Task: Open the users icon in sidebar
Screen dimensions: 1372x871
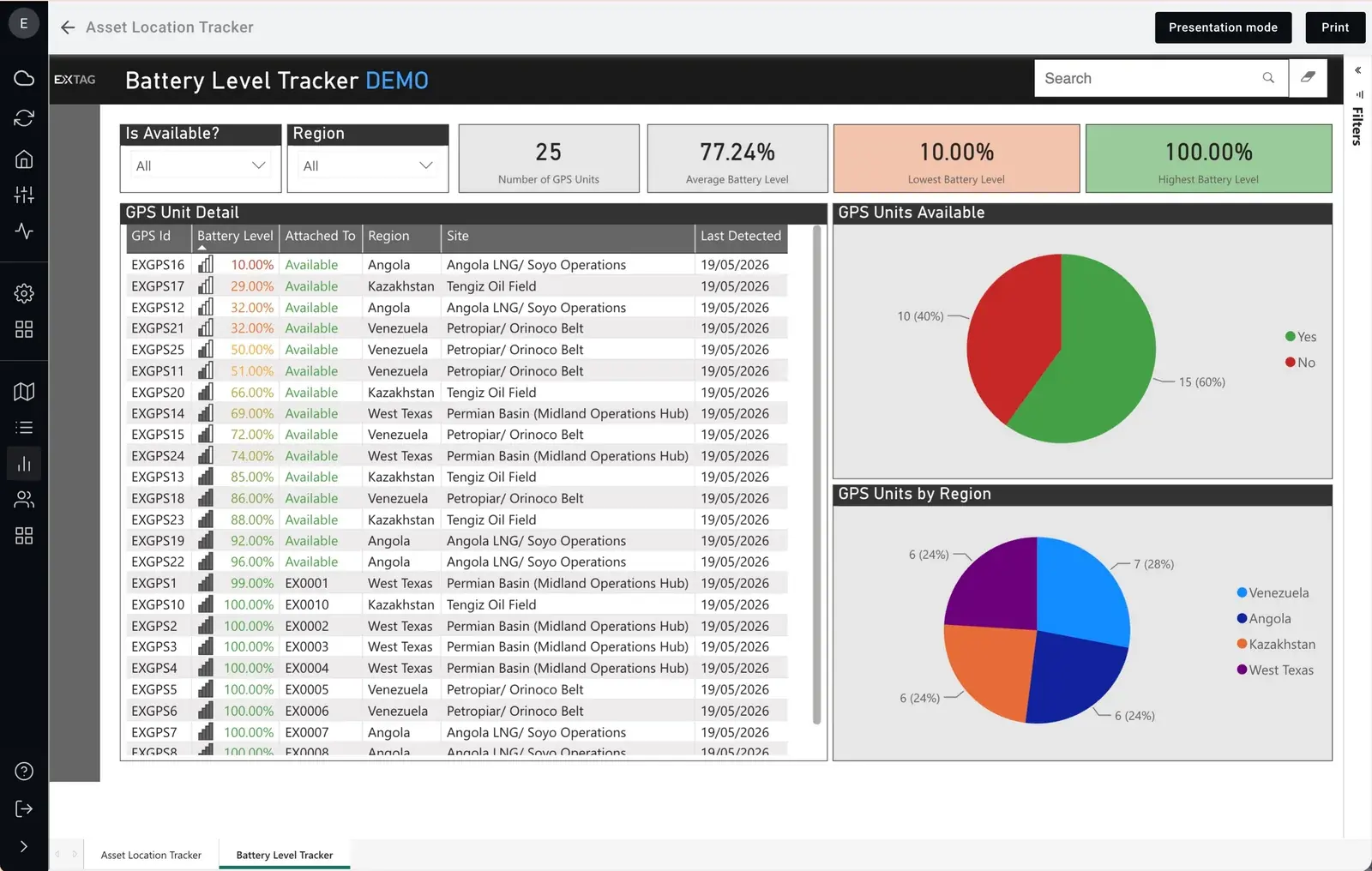Action: [24, 499]
